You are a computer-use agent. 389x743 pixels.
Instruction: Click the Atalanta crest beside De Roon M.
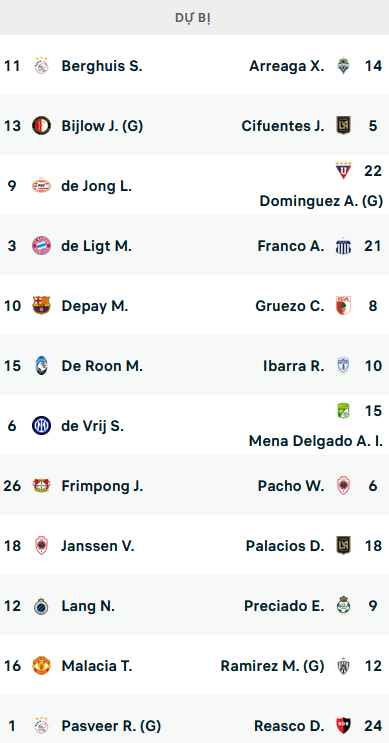(41, 366)
